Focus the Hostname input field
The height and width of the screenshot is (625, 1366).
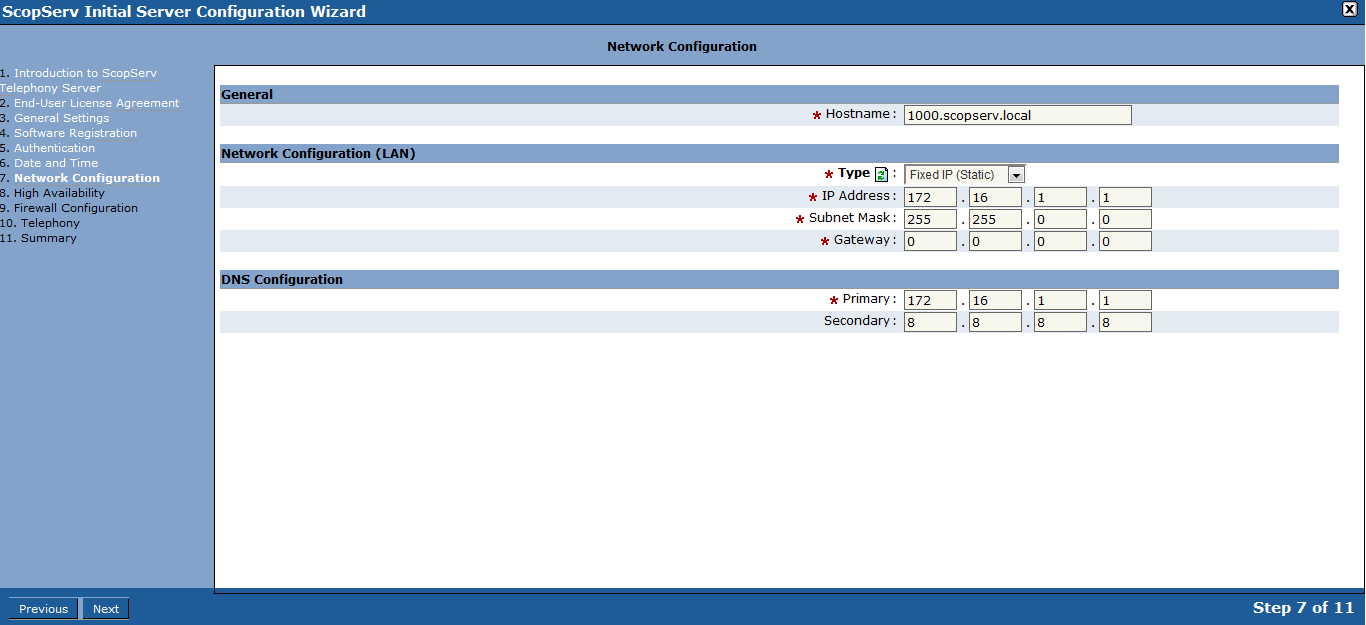[1018, 115]
